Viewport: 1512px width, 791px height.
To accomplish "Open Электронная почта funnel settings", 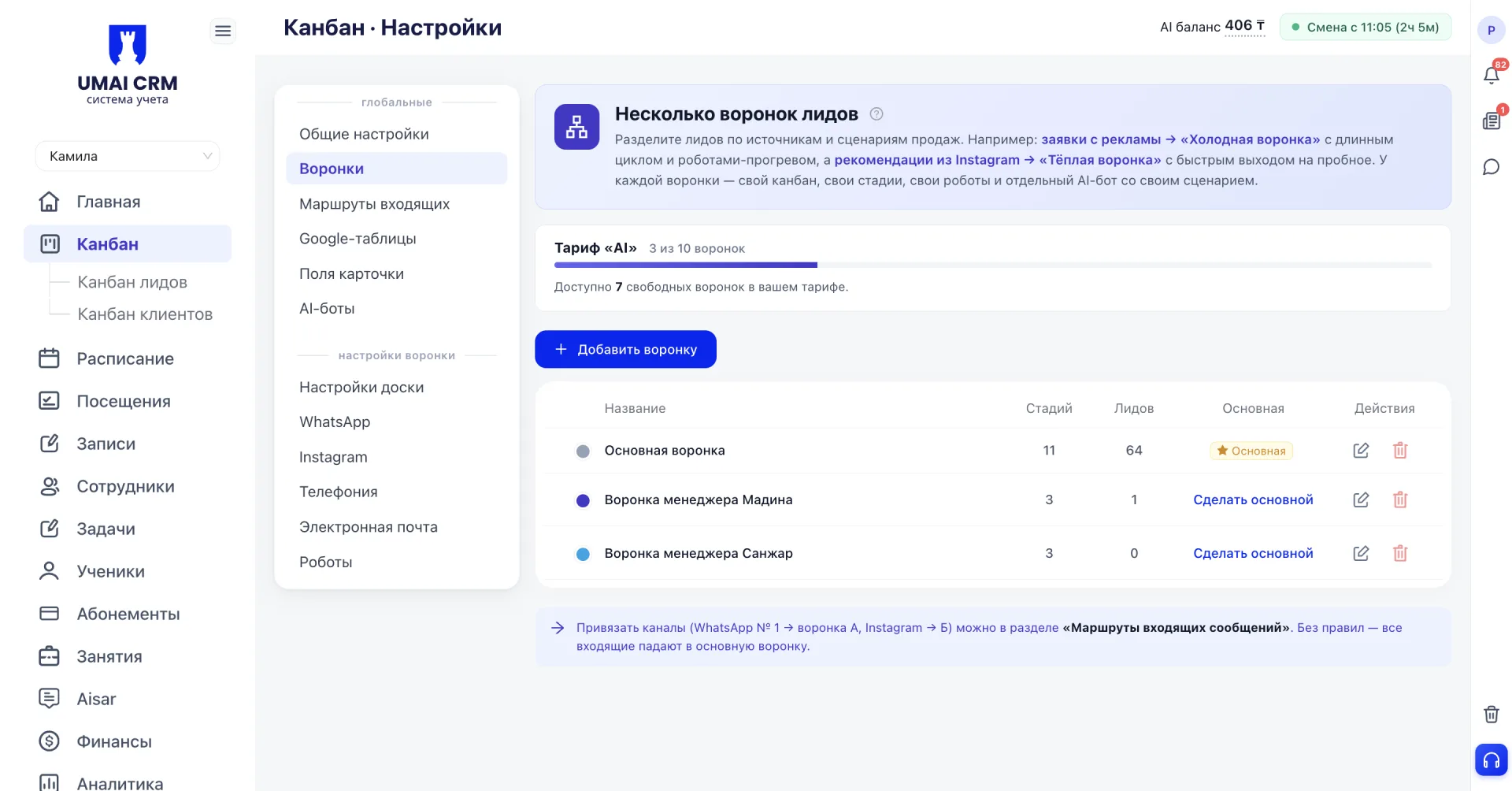I will [396, 527].
